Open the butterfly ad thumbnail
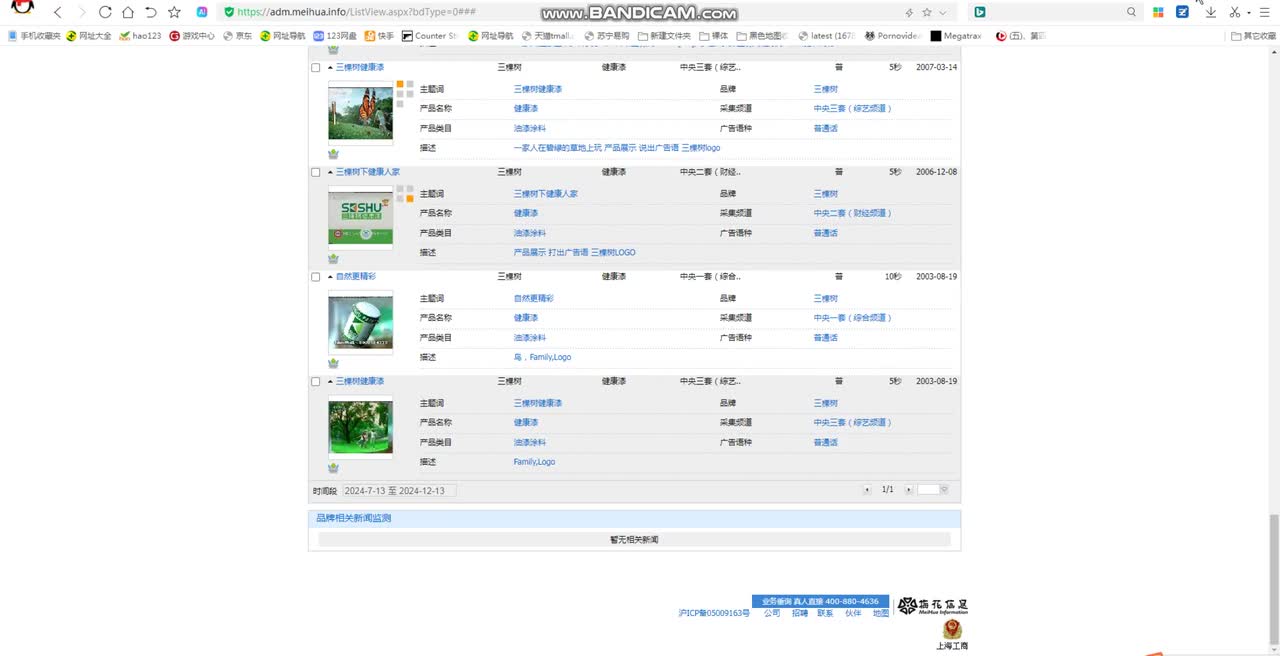The image size is (1280, 656). click(360, 114)
